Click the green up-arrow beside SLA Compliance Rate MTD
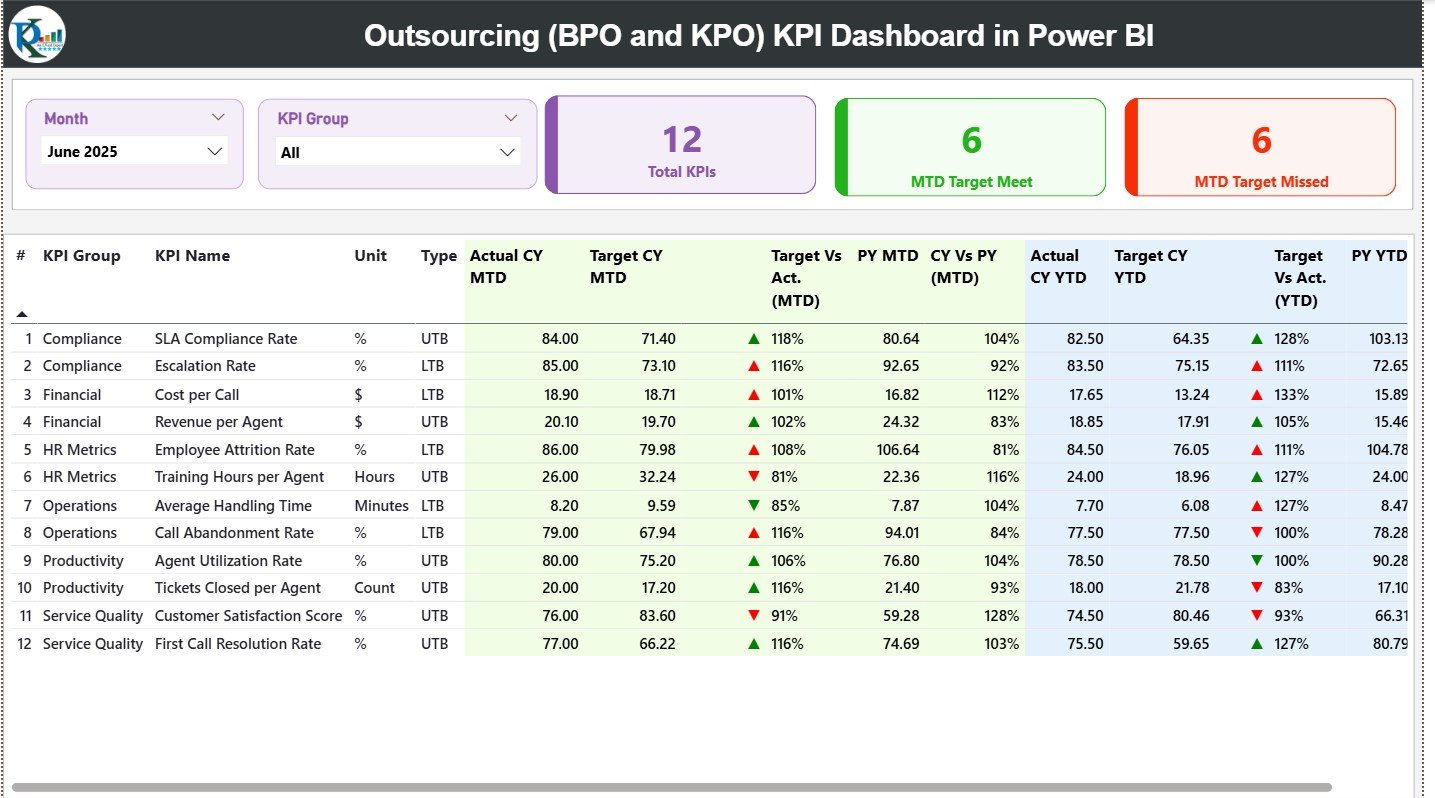Viewport: 1435px width, 798px height. coord(755,338)
